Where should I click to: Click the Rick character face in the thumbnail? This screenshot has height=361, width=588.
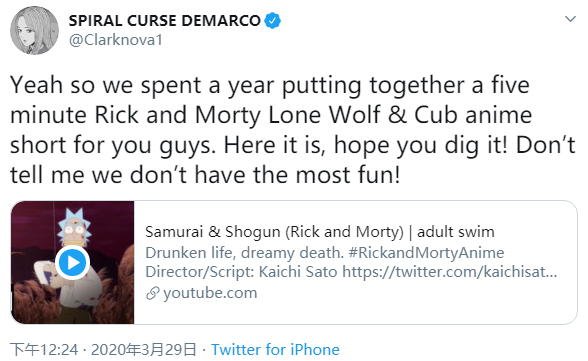pos(74,227)
